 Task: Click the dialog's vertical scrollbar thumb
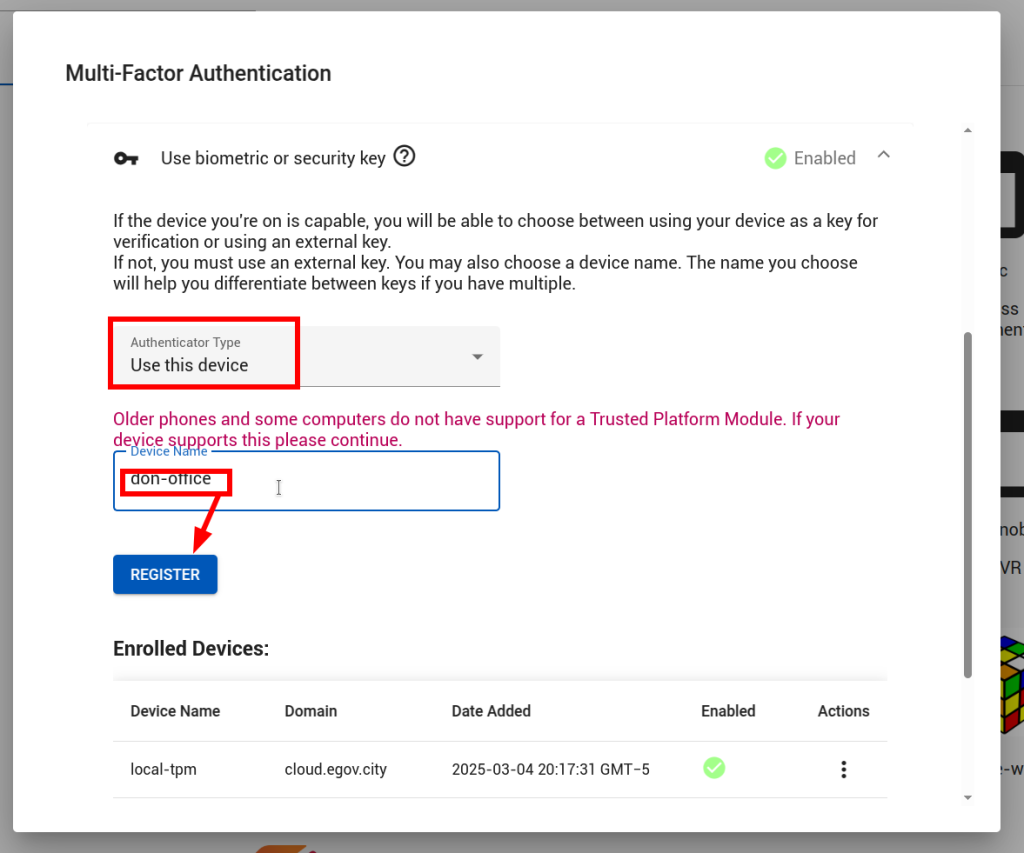tap(968, 505)
